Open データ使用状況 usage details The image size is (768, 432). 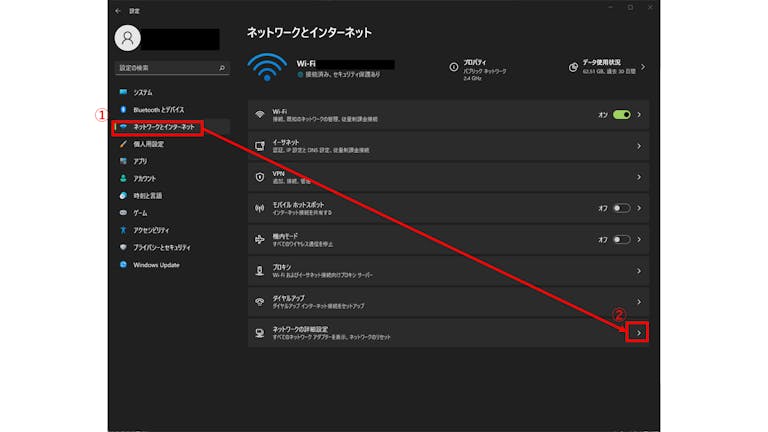(x=607, y=67)
